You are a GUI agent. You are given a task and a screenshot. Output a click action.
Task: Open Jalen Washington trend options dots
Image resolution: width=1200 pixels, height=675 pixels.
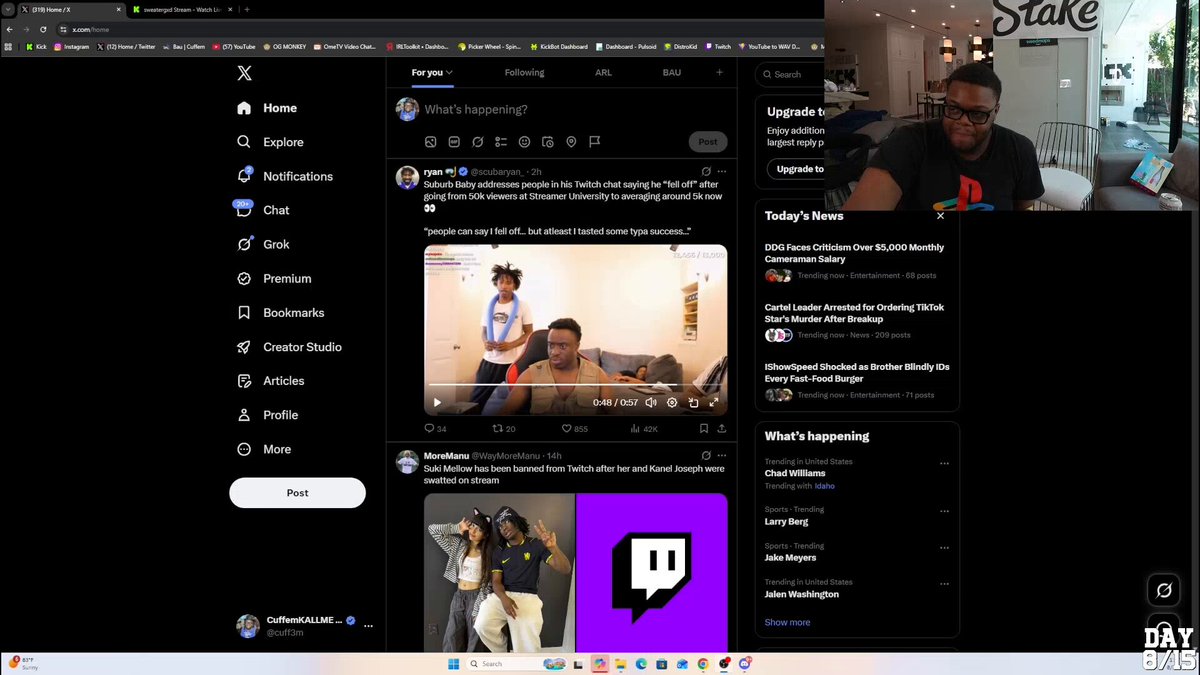pyautogui.click(x=944, y=584)
